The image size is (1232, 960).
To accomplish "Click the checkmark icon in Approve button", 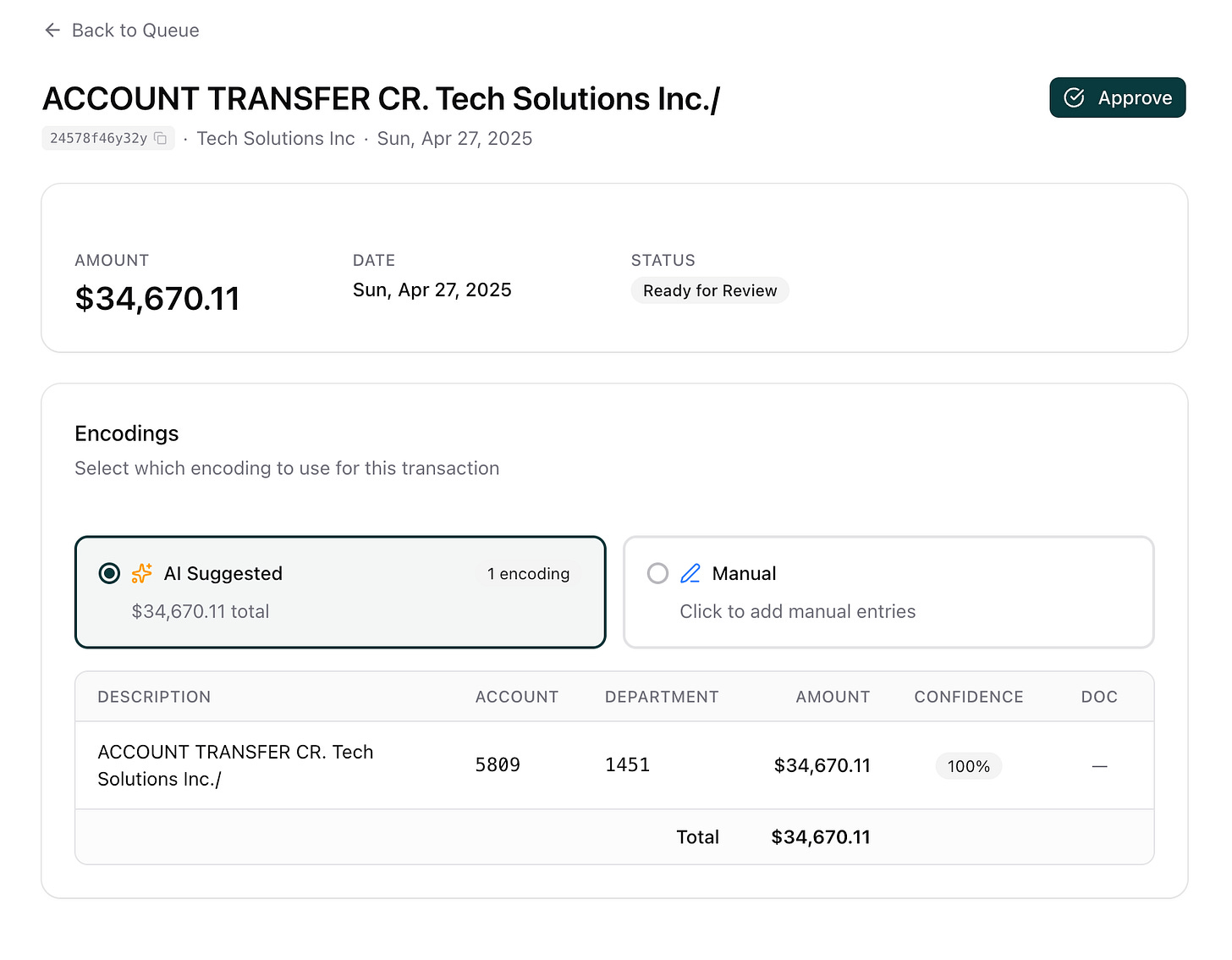I will (1074, 98).
